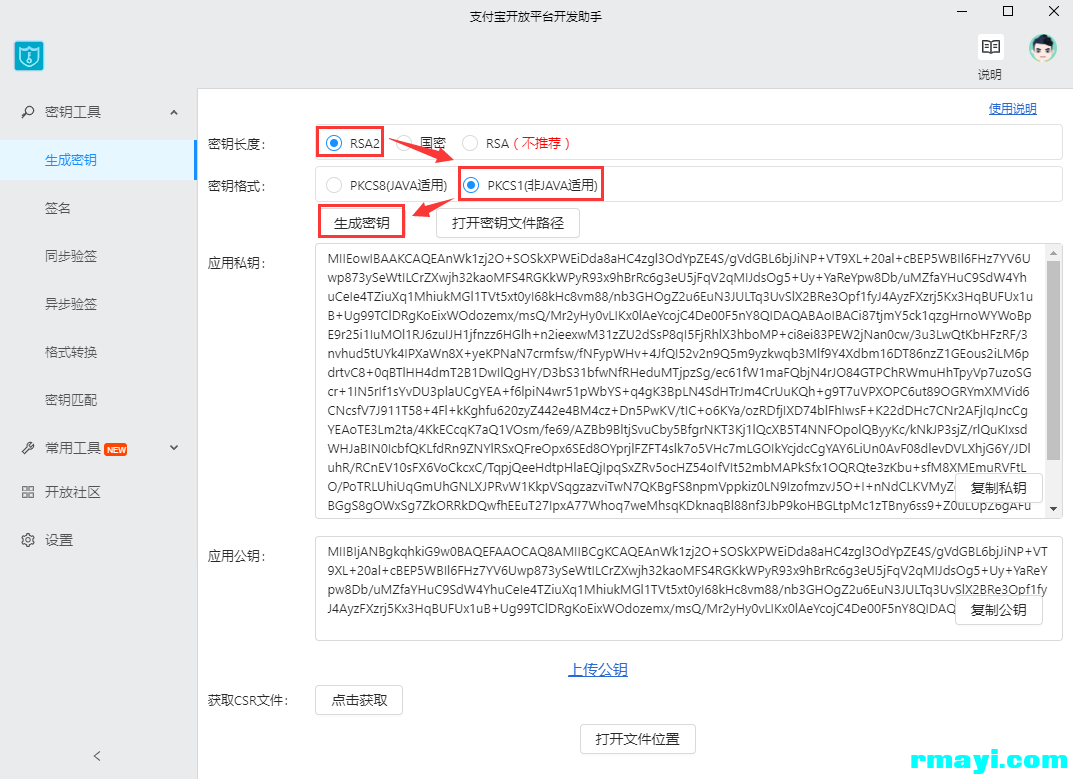Screen dimensions: 1073x779
Task: Click the 复制公钥 button
Action: click(998, 610)
